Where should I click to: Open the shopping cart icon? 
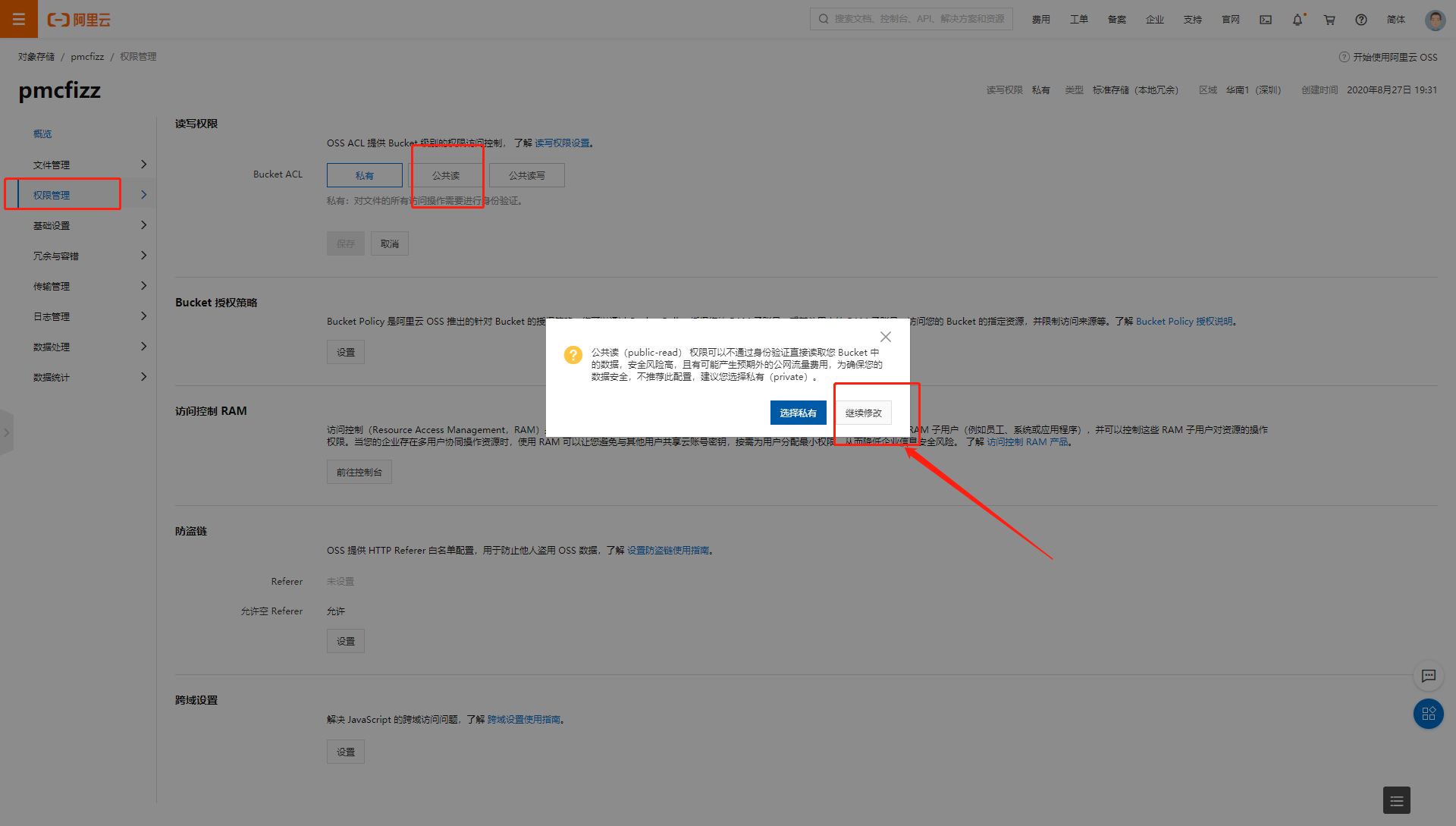pyautogui.click(x=1329, y=20)
